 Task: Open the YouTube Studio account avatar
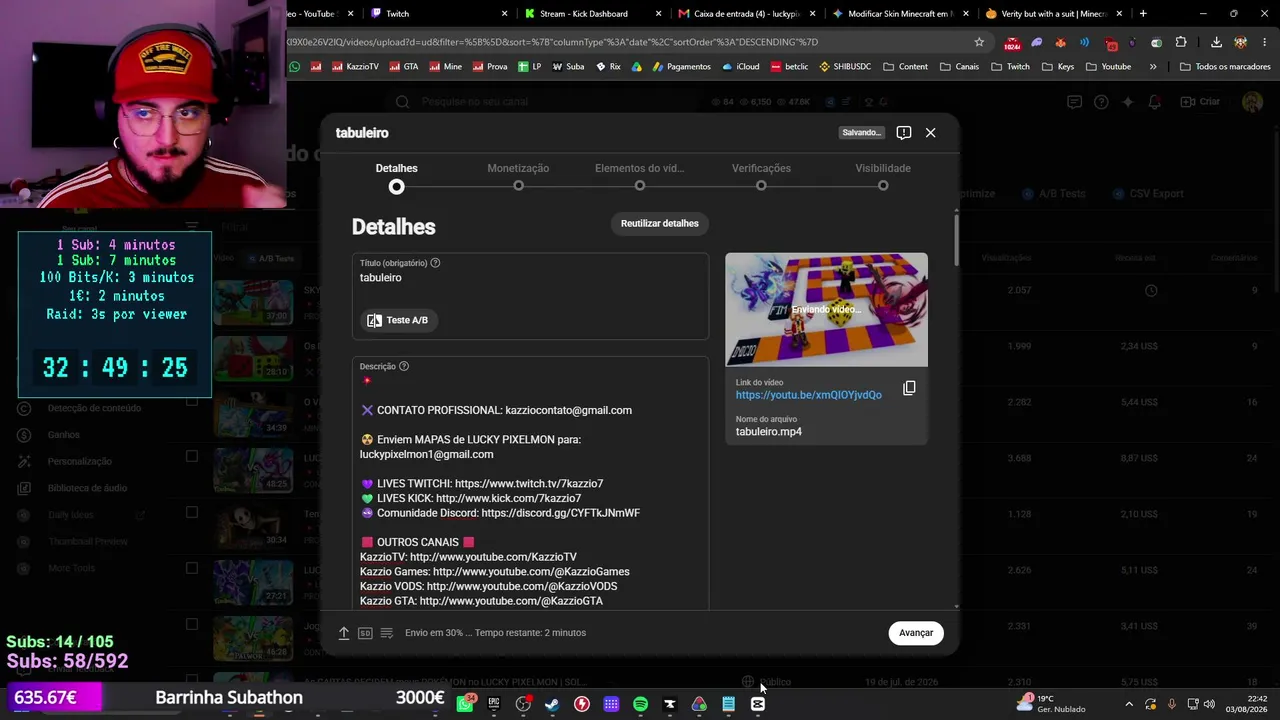pos(1252,102)
